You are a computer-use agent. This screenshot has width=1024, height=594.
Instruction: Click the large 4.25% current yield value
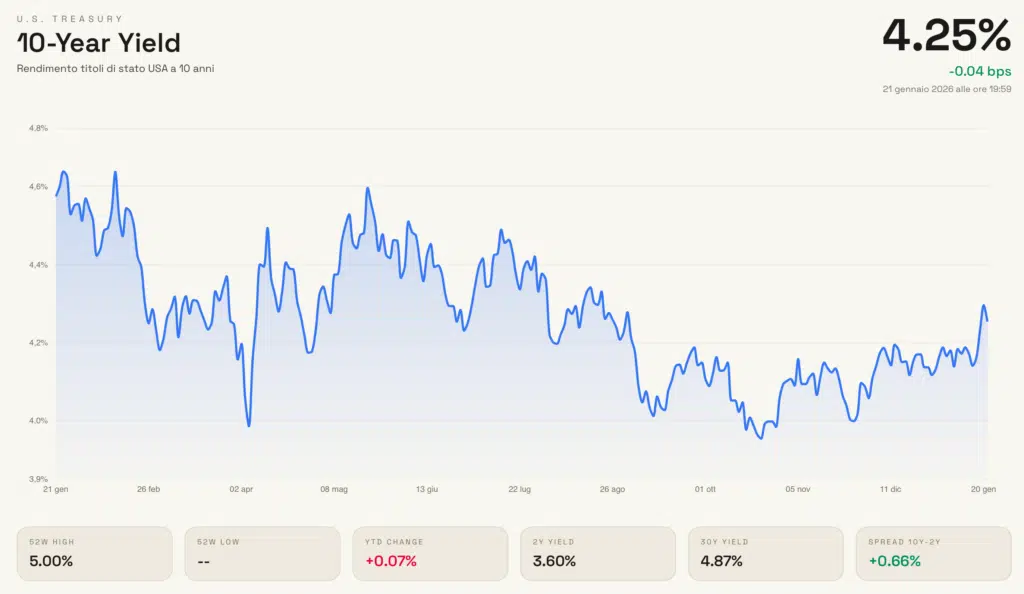click(x=946, y=37)
